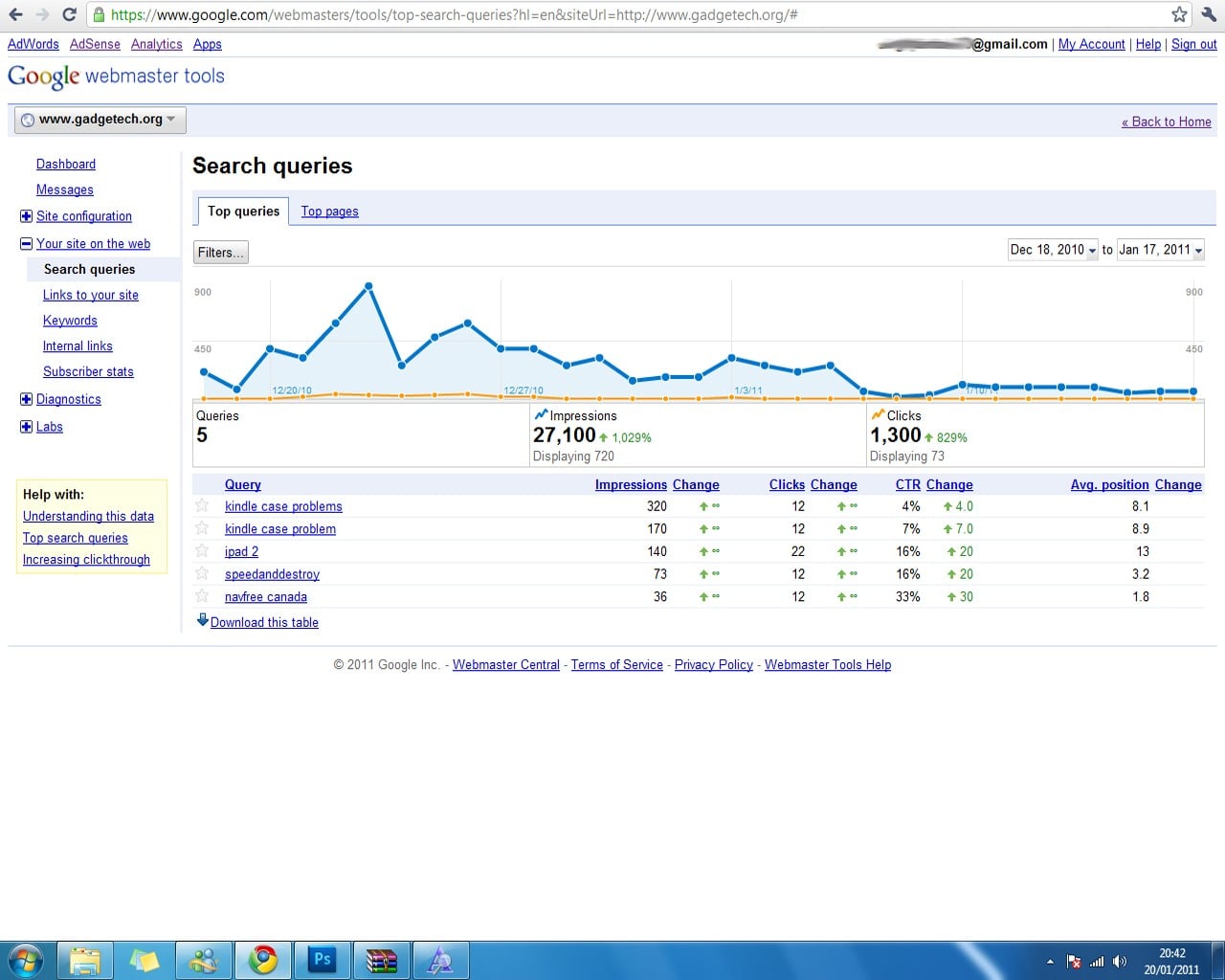
Task: Open Understanding this data help link
Action: tap(88, 517)
